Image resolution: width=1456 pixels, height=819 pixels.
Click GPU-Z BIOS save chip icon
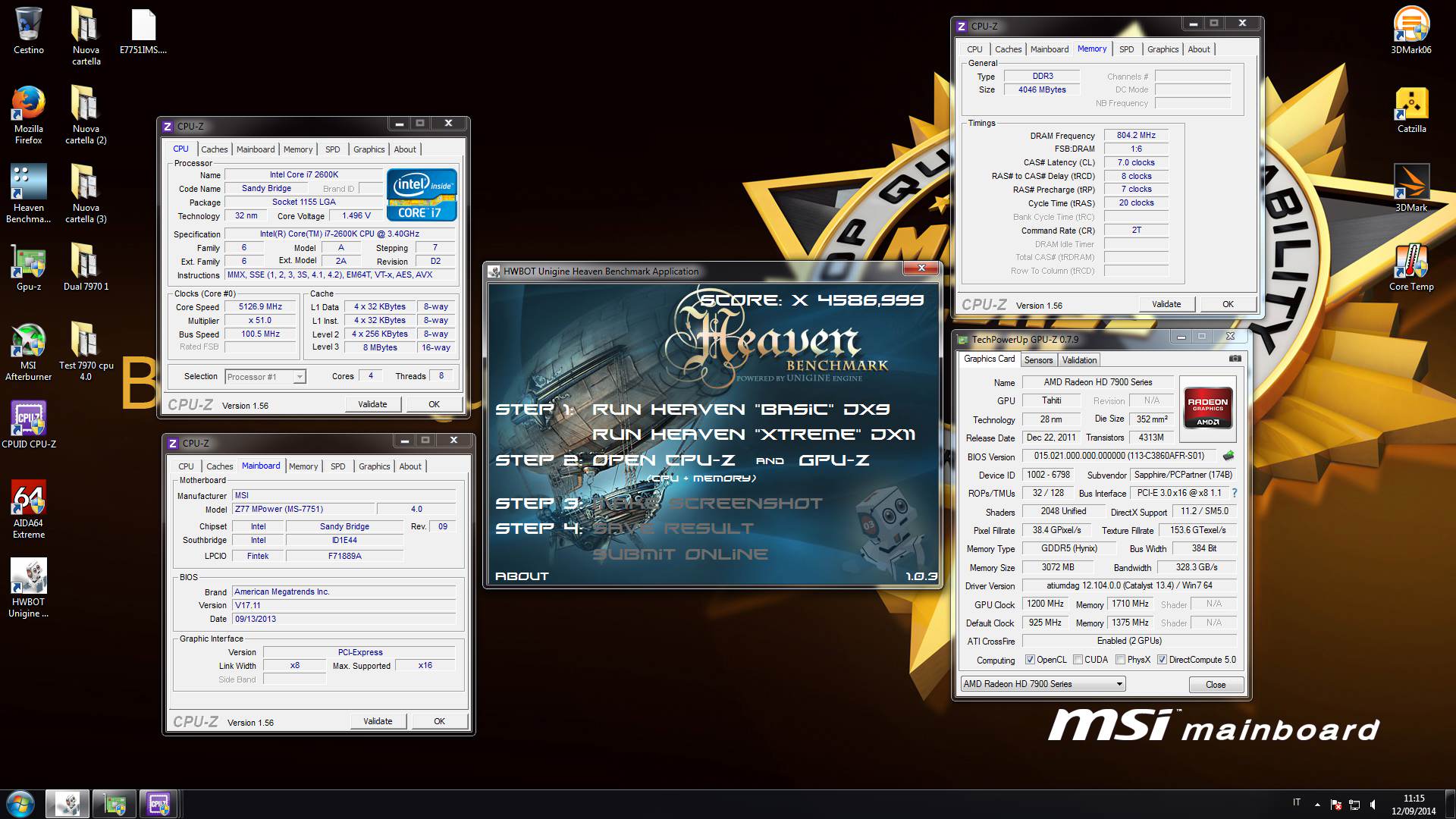(1228, 456)
